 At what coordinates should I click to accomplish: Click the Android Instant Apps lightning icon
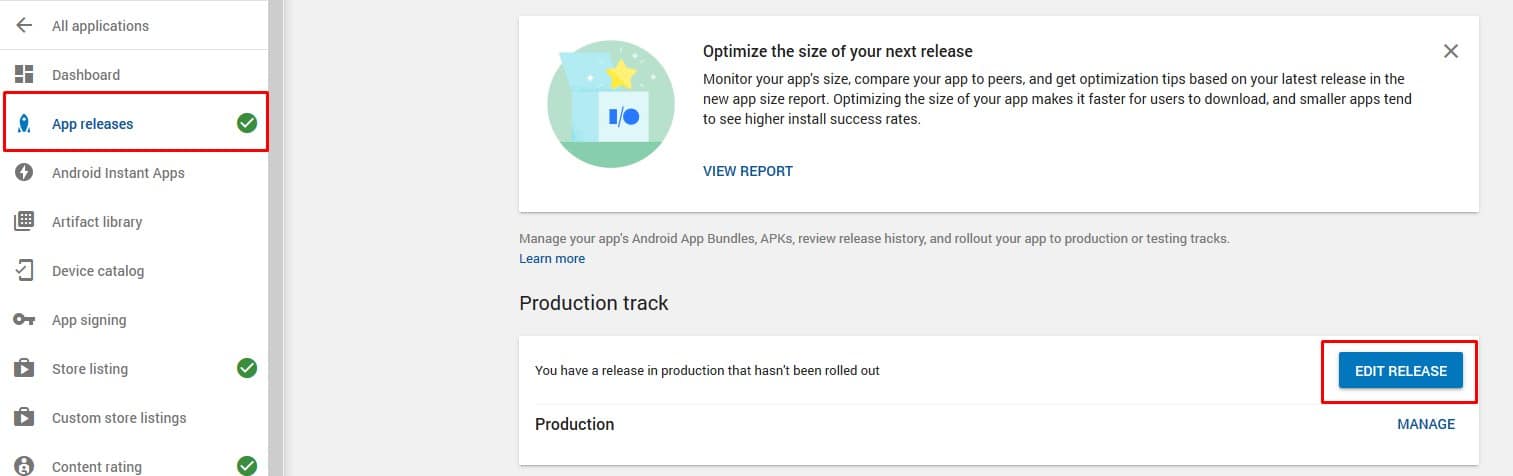(x=24, y=173)
